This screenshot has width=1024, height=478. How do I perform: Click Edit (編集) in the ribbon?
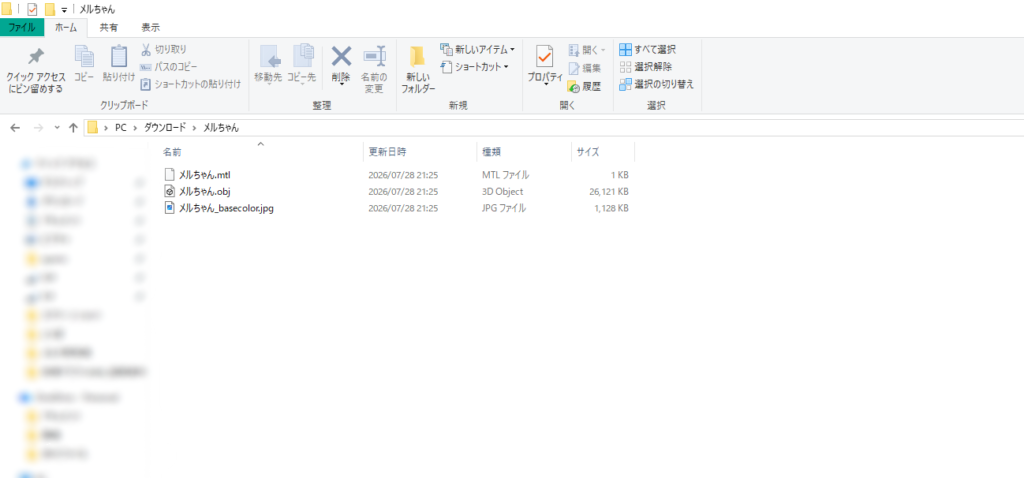(x=584, y=67)
